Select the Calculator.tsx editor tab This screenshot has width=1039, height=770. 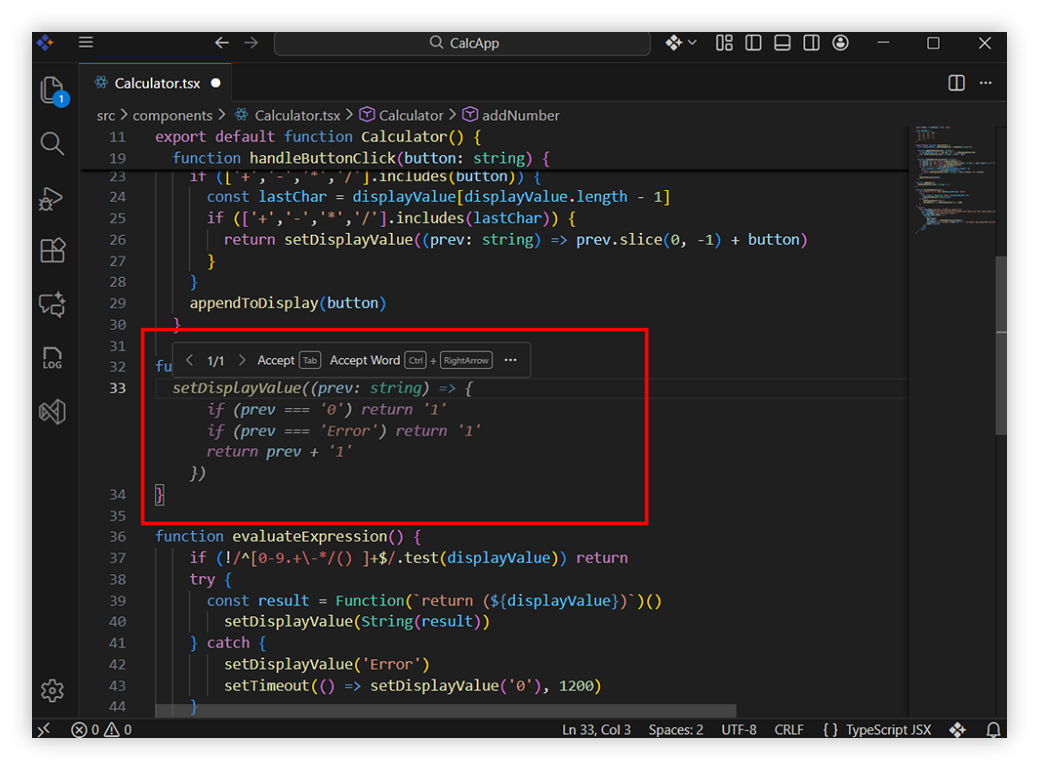pyautogui.click(x=157, y=83)
